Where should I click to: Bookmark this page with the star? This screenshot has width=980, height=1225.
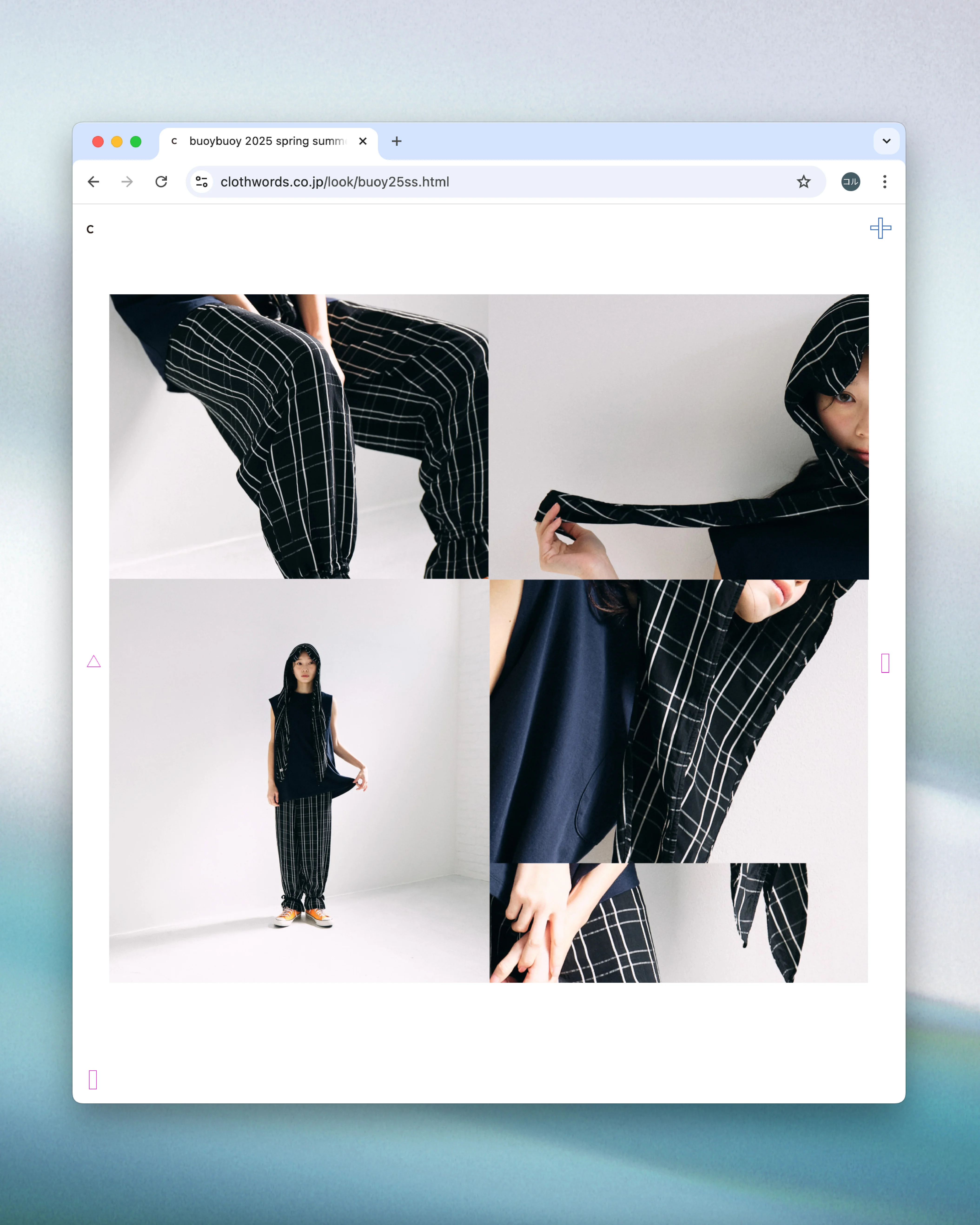803,182
